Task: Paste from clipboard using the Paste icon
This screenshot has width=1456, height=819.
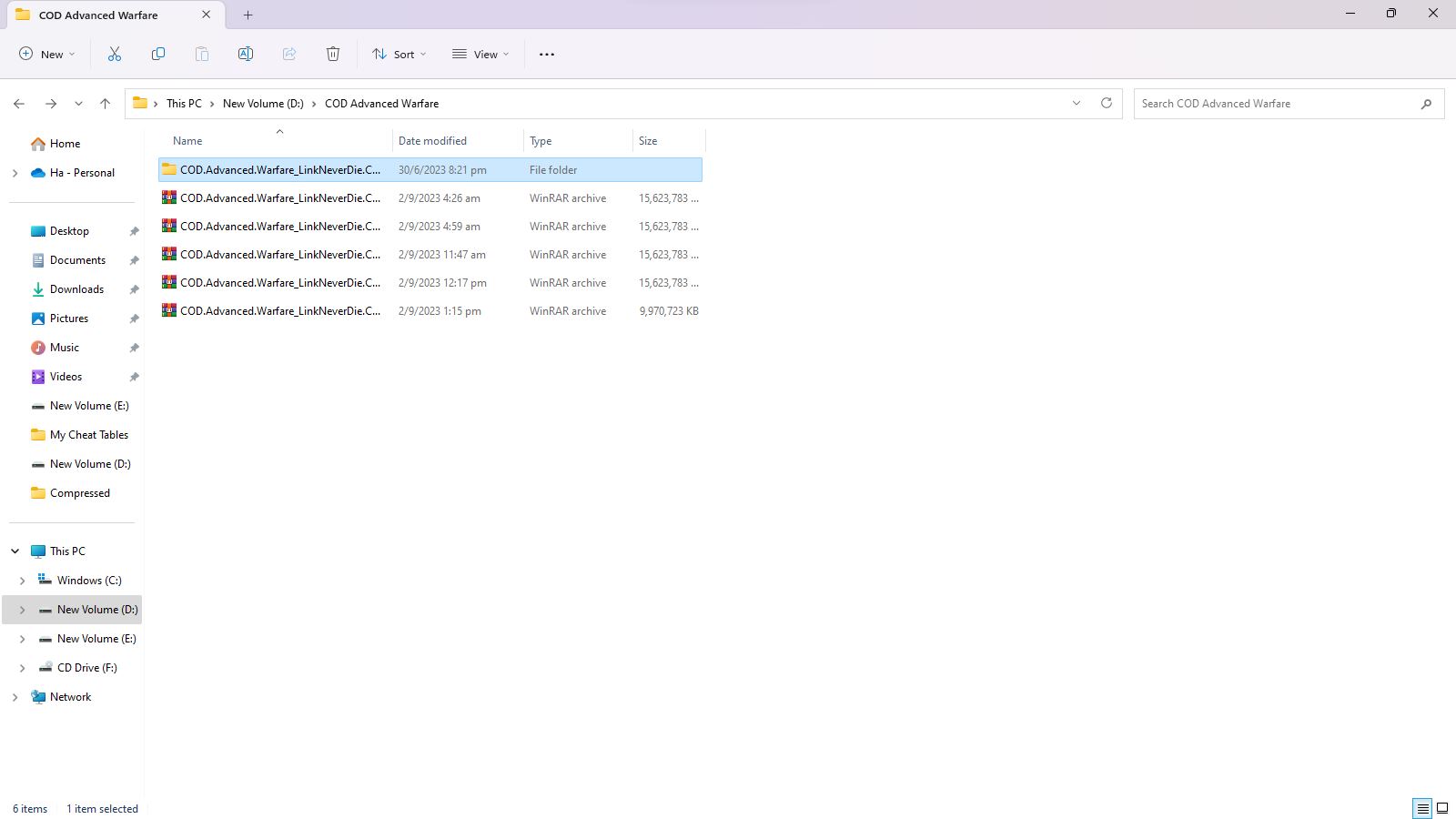Action: tap(202, 54)
